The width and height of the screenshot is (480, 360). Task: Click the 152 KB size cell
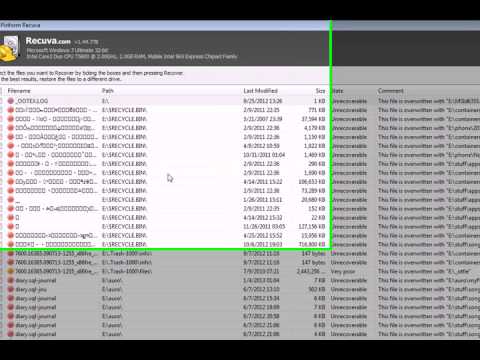point(317,209)
